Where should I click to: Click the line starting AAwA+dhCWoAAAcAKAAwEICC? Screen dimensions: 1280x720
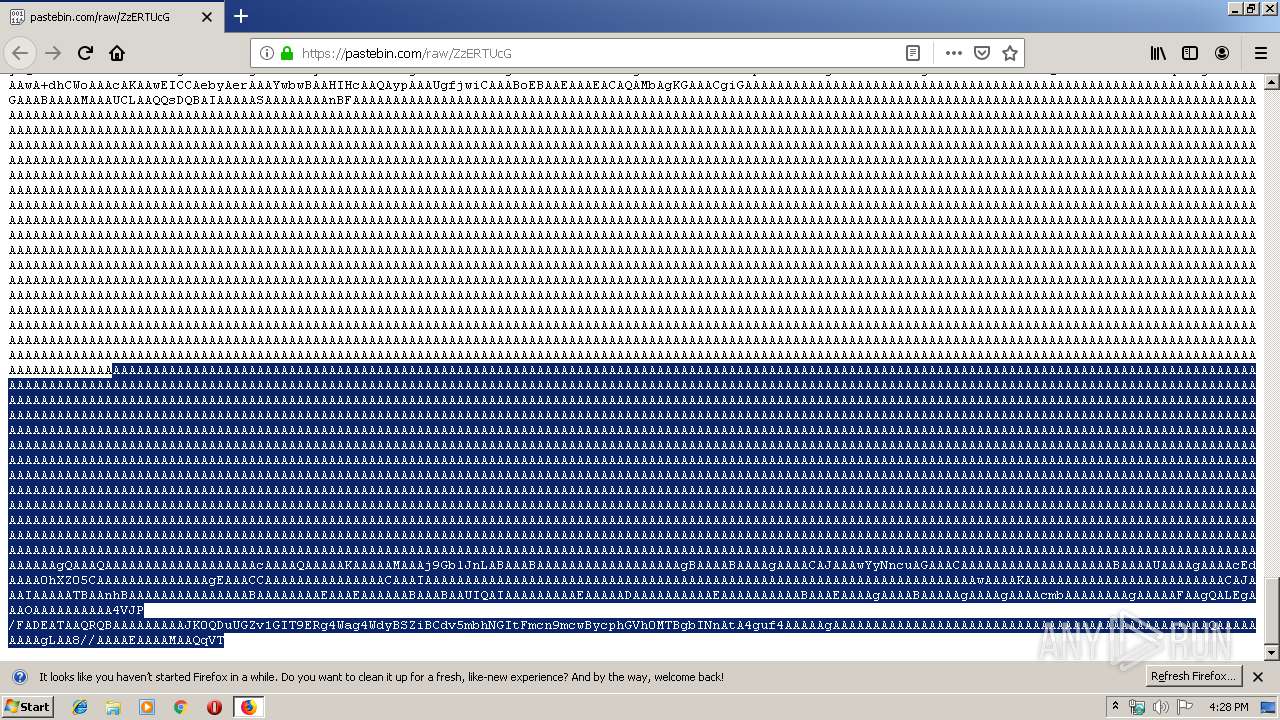[632, 85]
